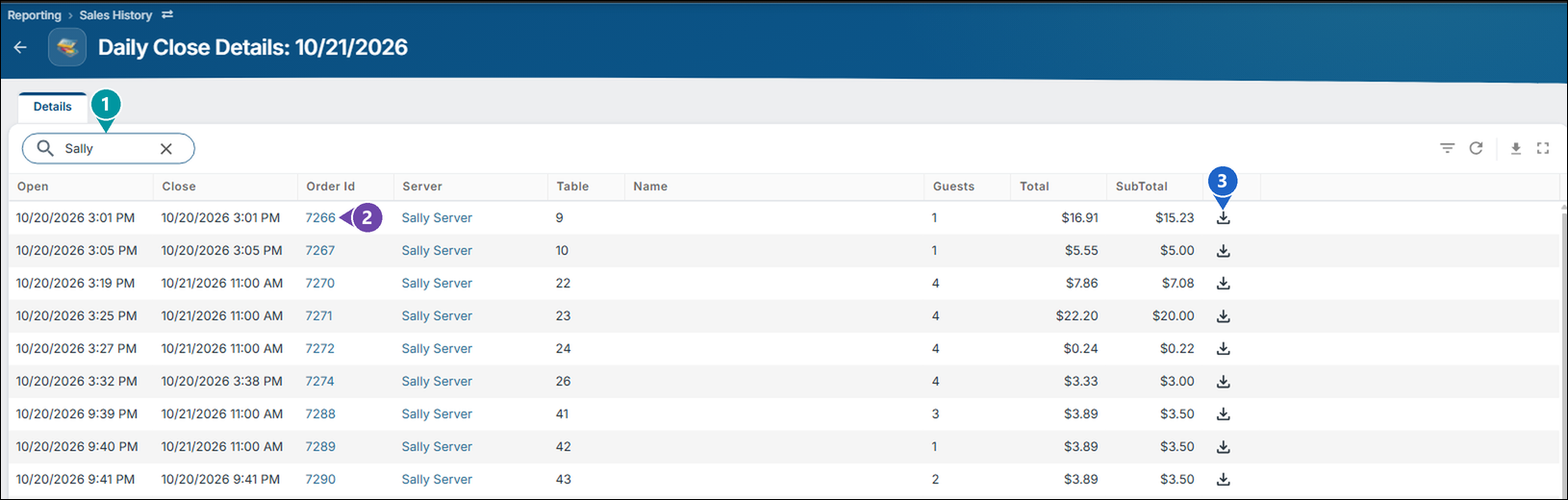1568x500 pixels.
Task: Open order 7289 link
Action: coord(320,447)
